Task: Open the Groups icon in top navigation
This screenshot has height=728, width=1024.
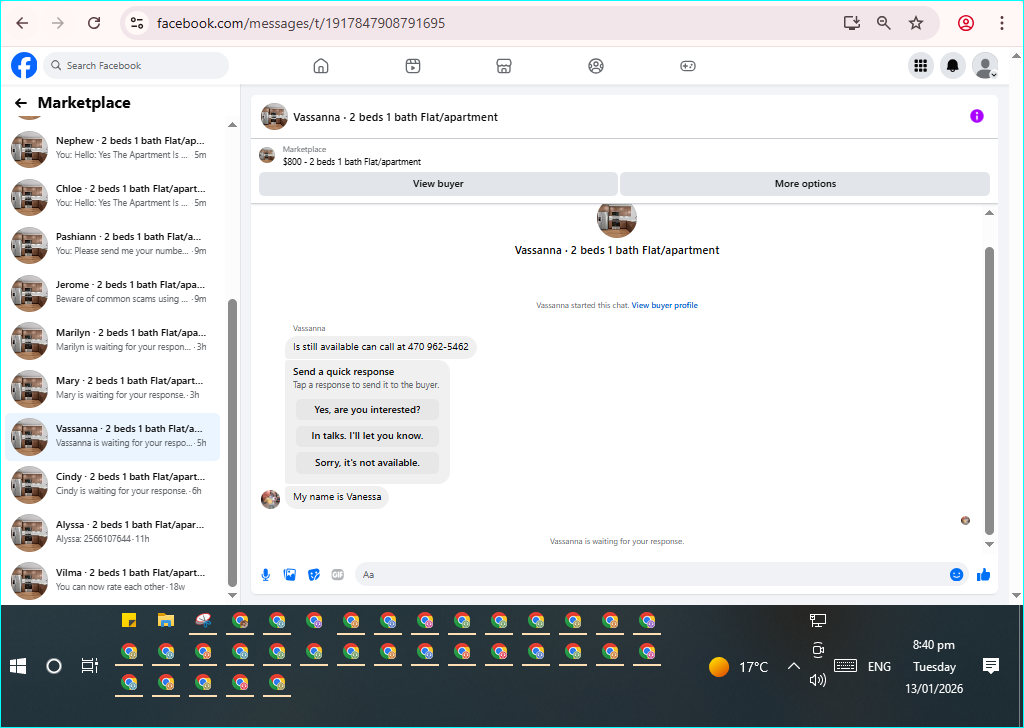Action: click(x=596, y=66)
